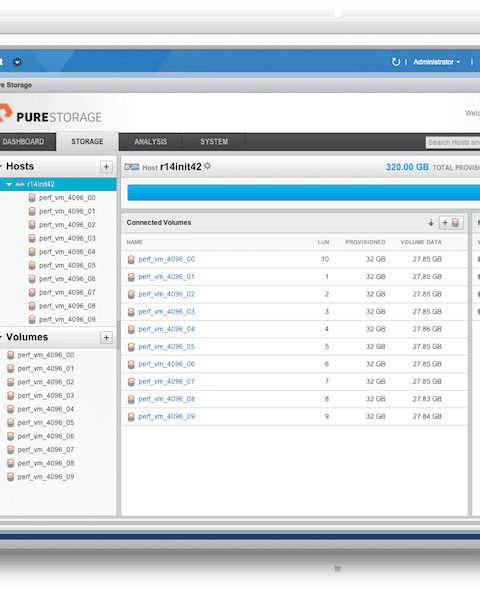Viewport: 480px width, 593px height.
Task: Open the gear menu next to host r14init42
Action: click(x=207, y=166)
